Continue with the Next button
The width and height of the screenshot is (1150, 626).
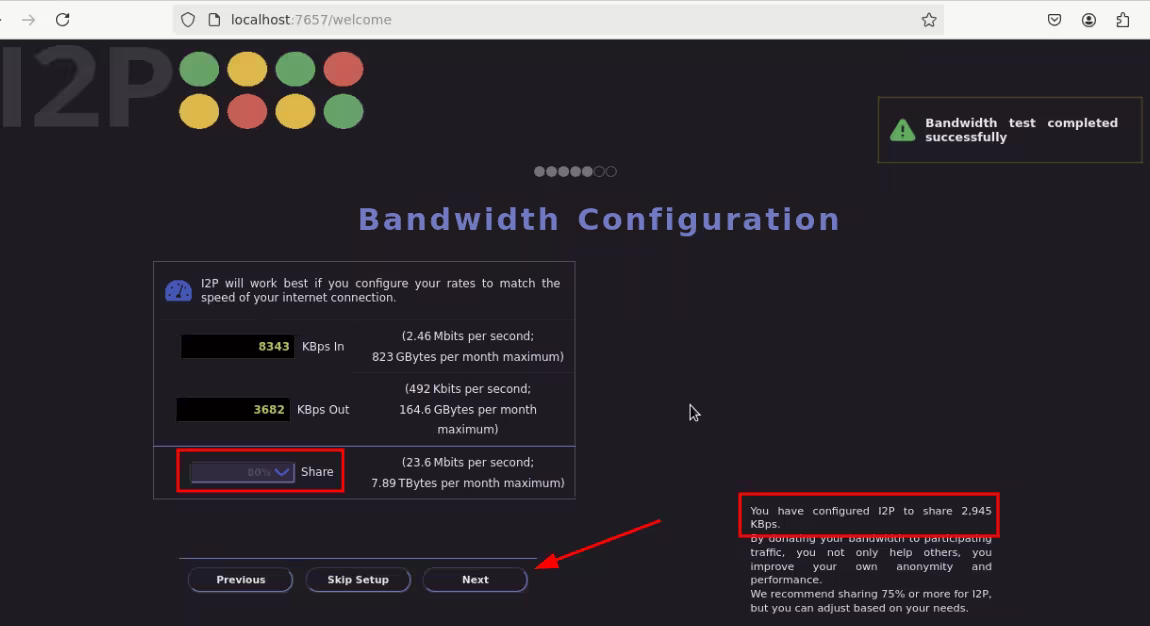tap(475, 580)
